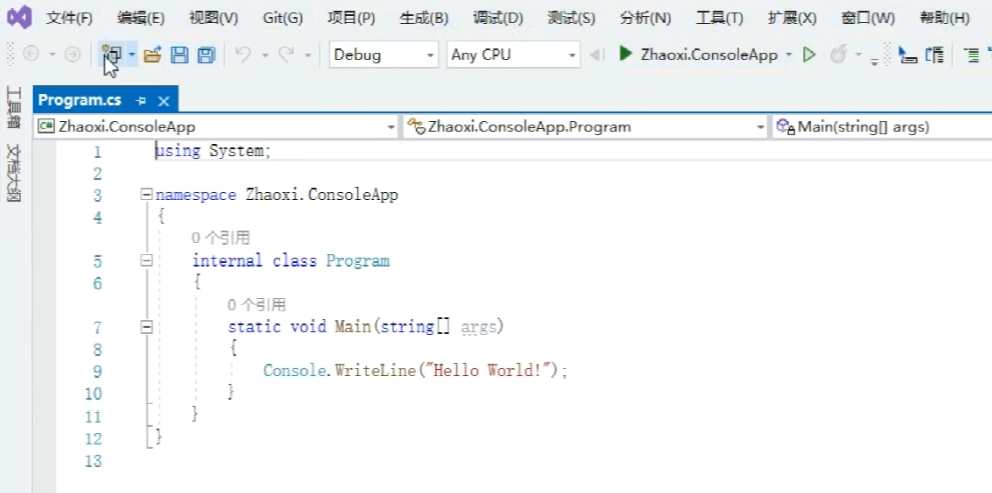The image size is (992, 493).
Task: Start debugging with the green play icon
Action: (626, 54)
